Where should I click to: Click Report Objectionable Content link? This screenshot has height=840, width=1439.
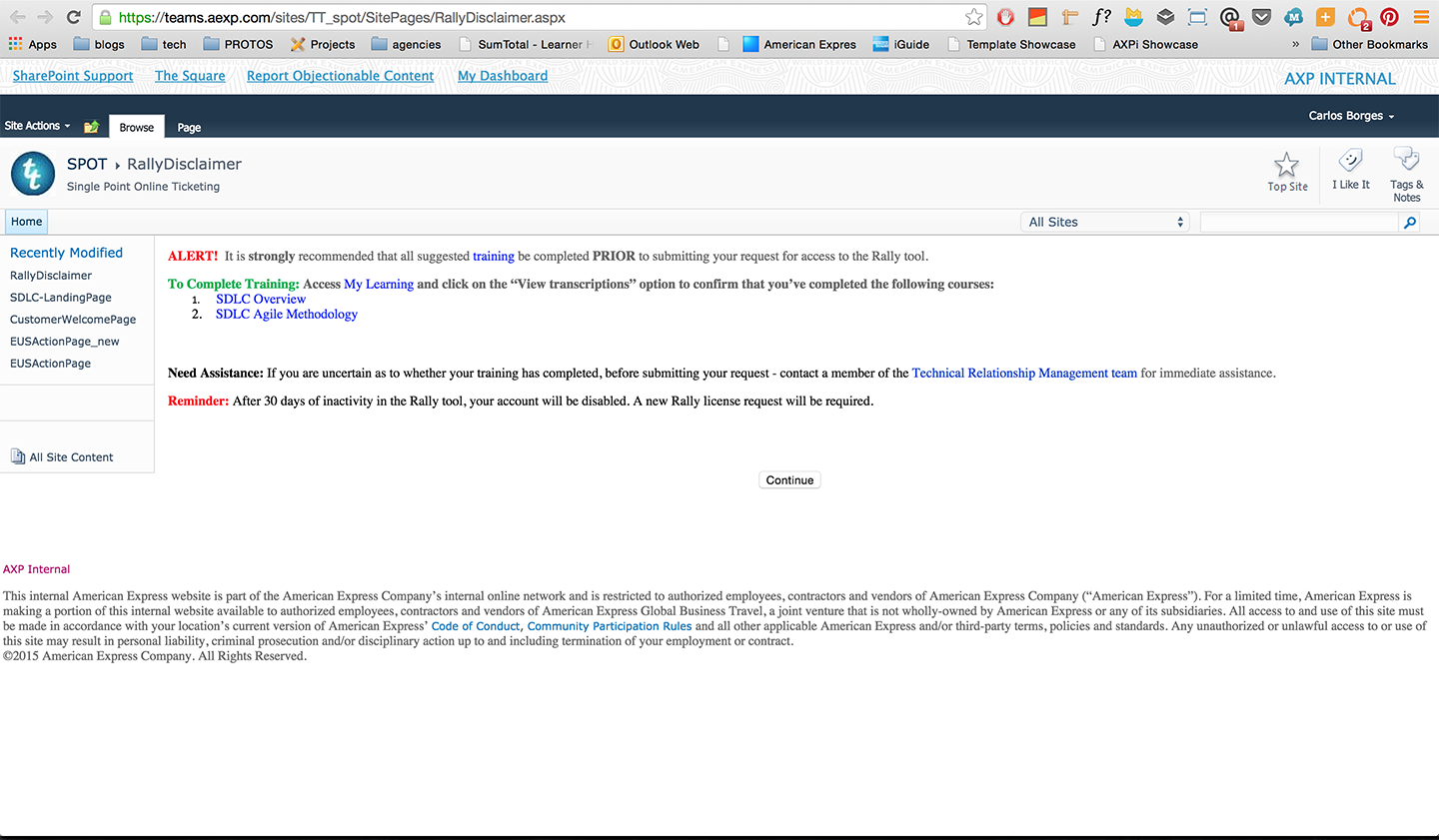[340, 76]
